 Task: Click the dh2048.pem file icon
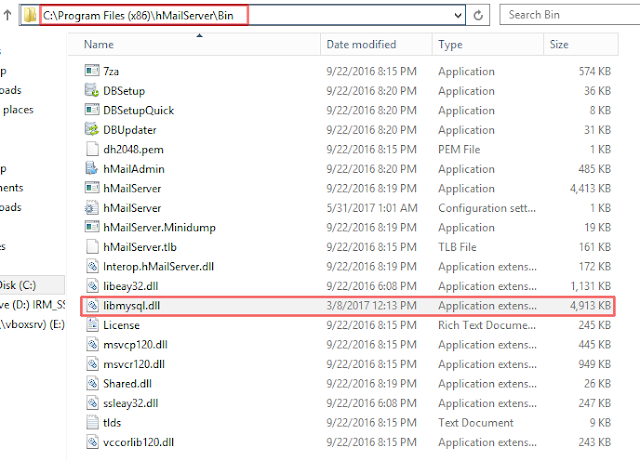[92, 149]
